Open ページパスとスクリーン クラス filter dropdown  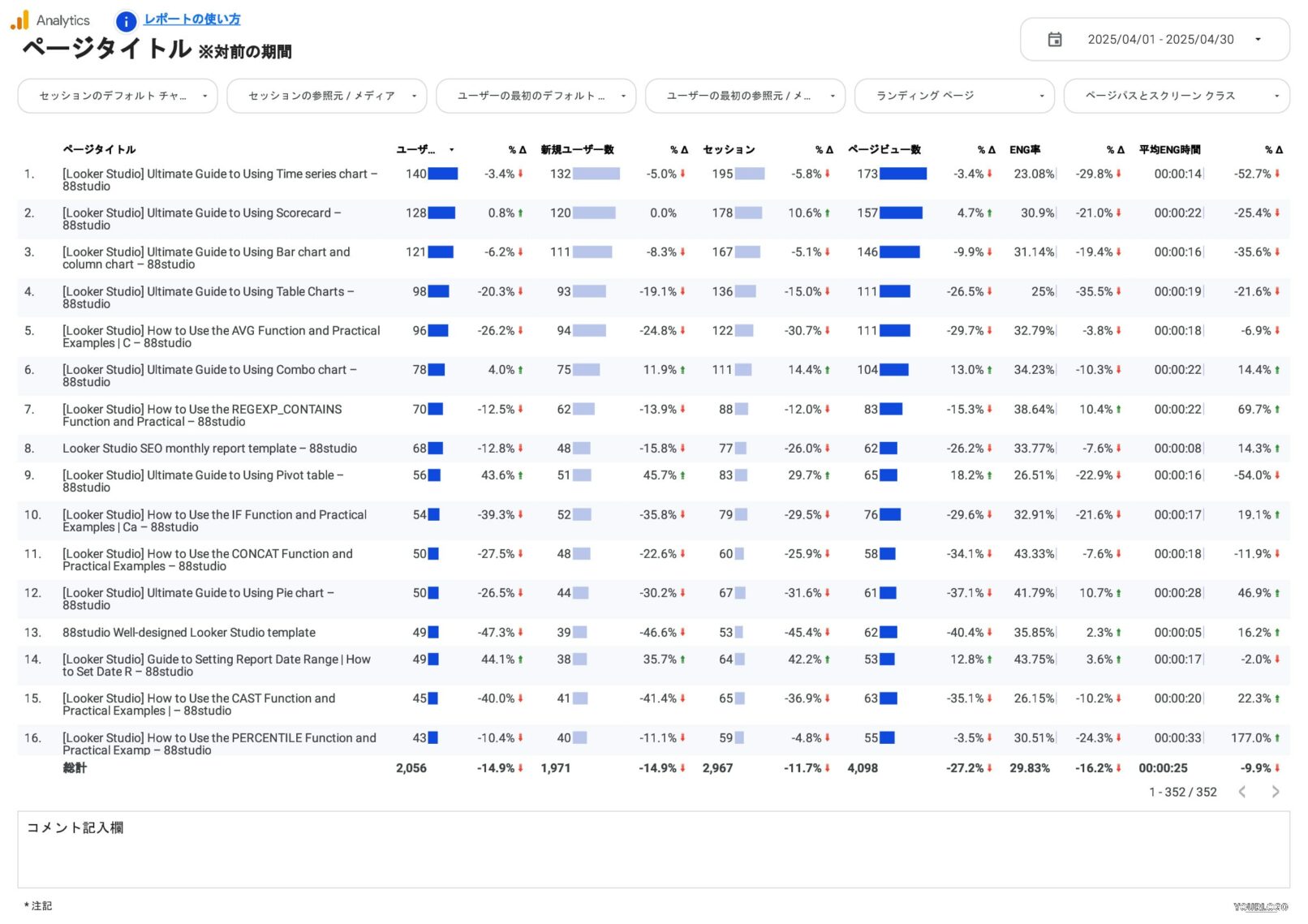coord(1176,96)
